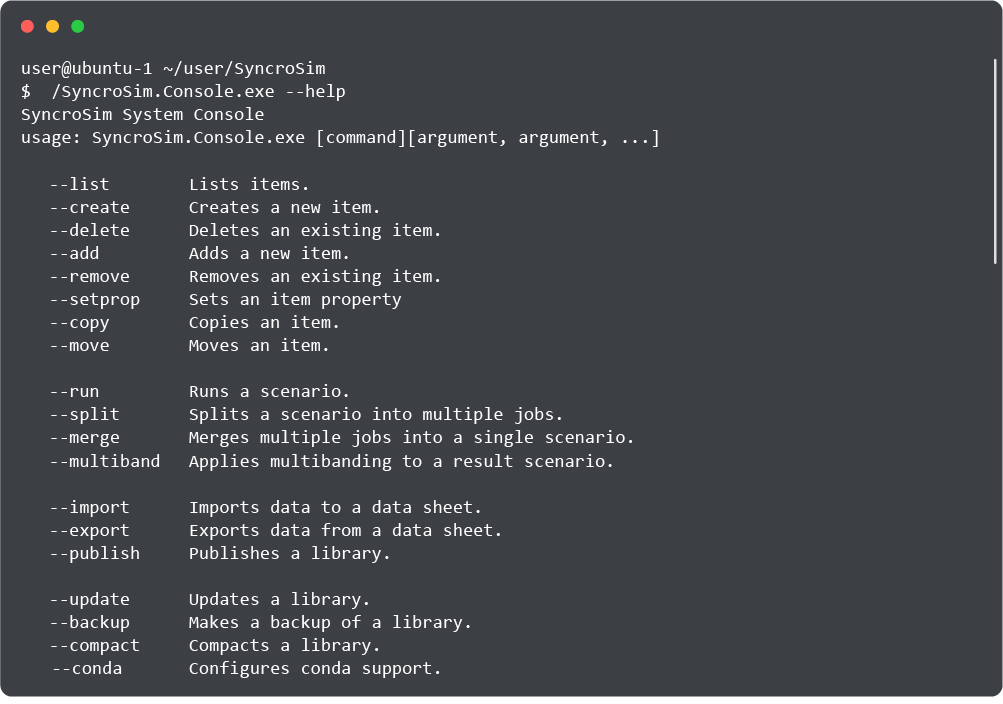This screenshot has width=1003, height=704.
Task: Click the --copy command option
Action: click(x=79, y=323)
